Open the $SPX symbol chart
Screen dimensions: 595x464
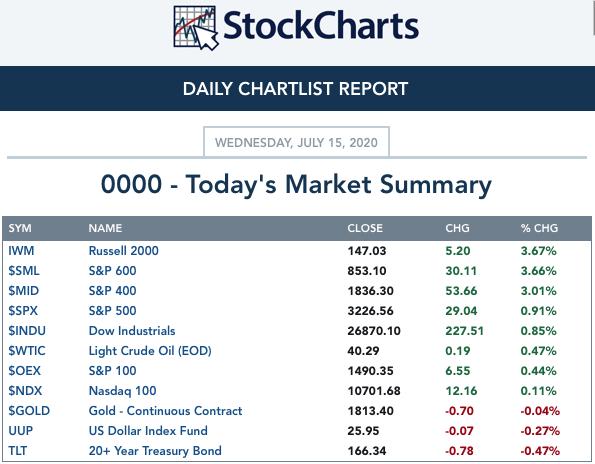pos(23,311)
